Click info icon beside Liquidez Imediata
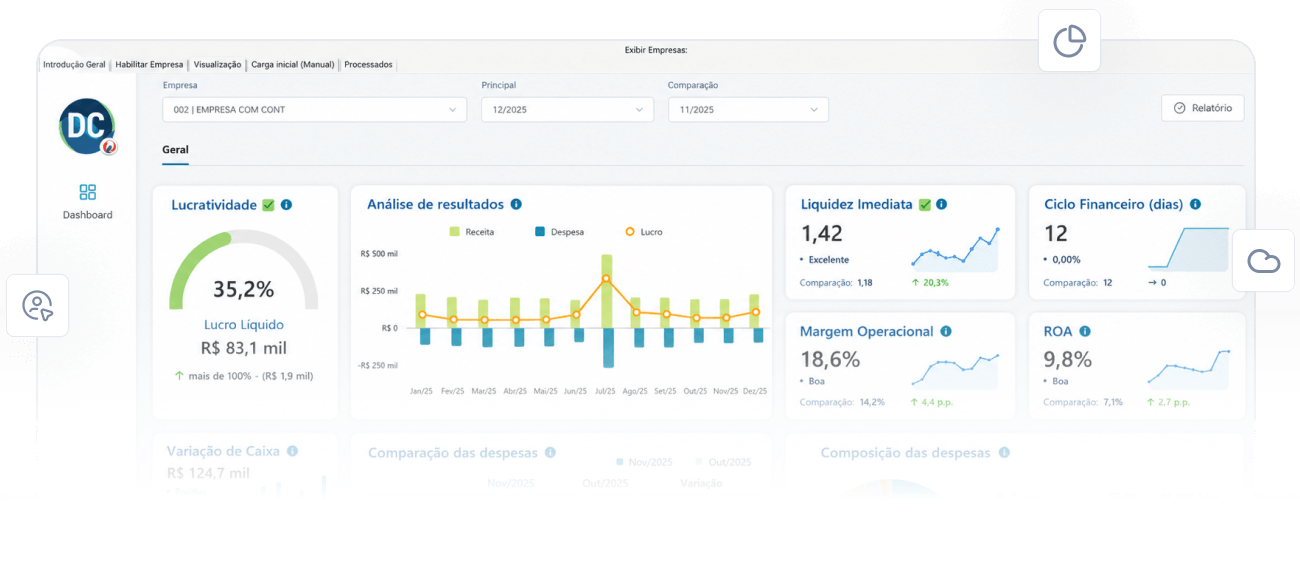The width and height of the screenshot is (1300, 572). coord(941,204)
